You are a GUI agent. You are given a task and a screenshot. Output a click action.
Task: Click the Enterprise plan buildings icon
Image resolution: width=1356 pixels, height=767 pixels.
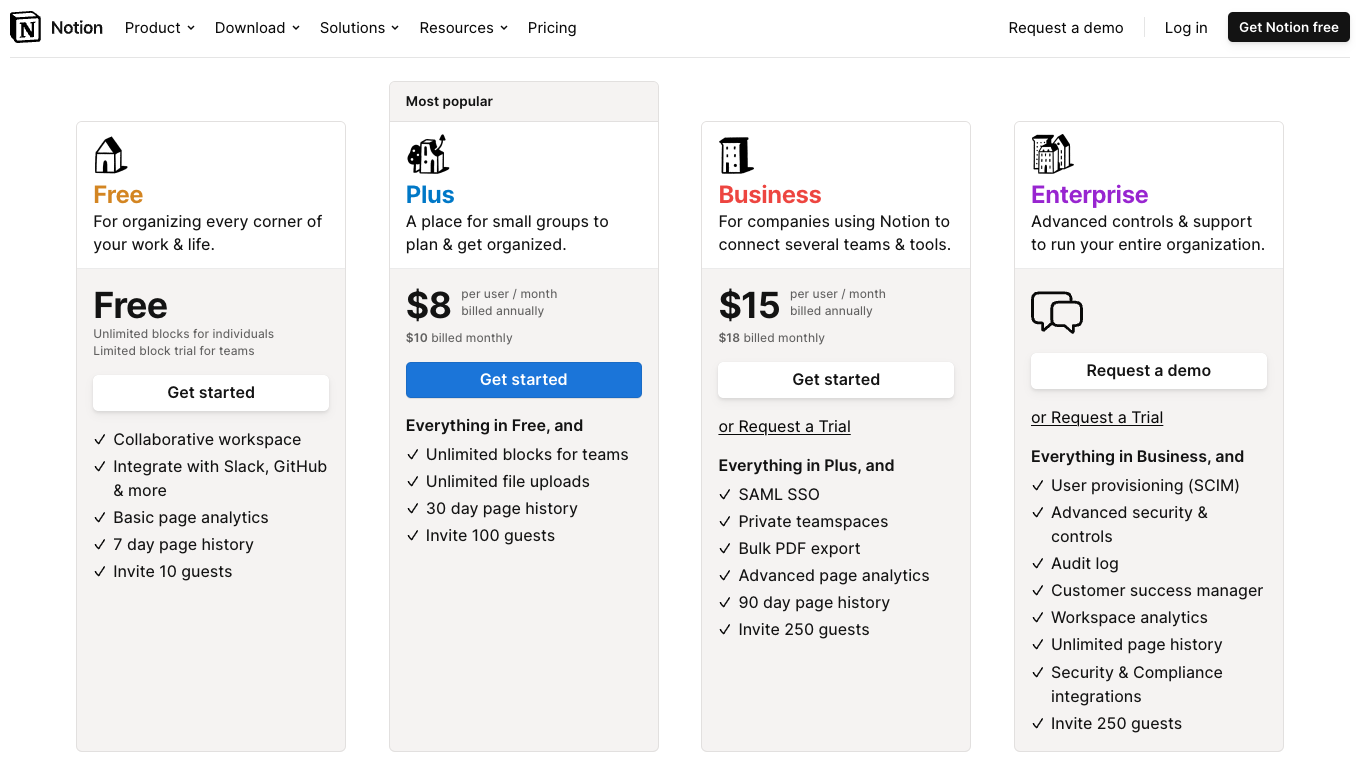[1052, 154]
